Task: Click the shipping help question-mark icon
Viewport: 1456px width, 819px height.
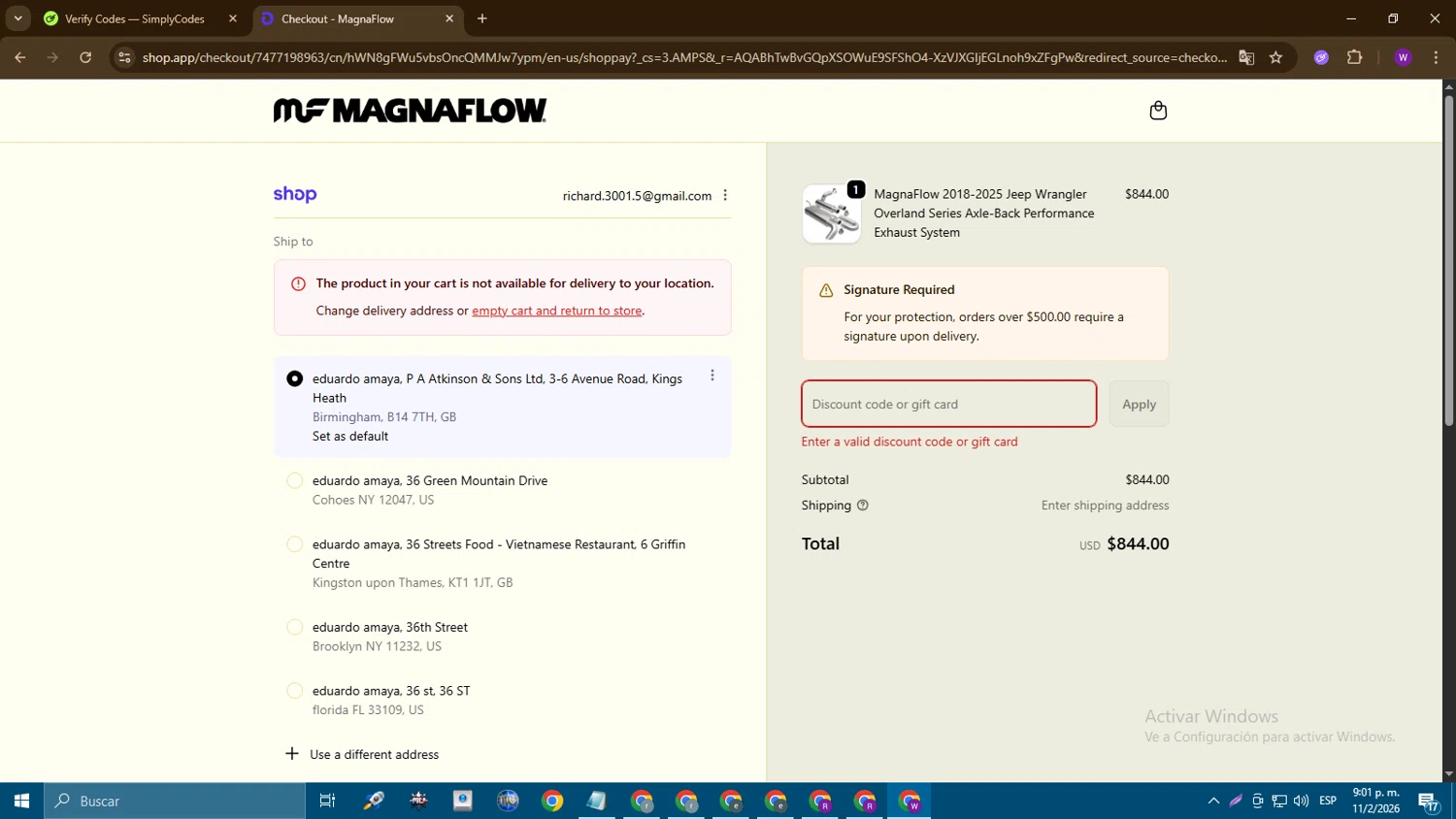Action: (863, 506)
